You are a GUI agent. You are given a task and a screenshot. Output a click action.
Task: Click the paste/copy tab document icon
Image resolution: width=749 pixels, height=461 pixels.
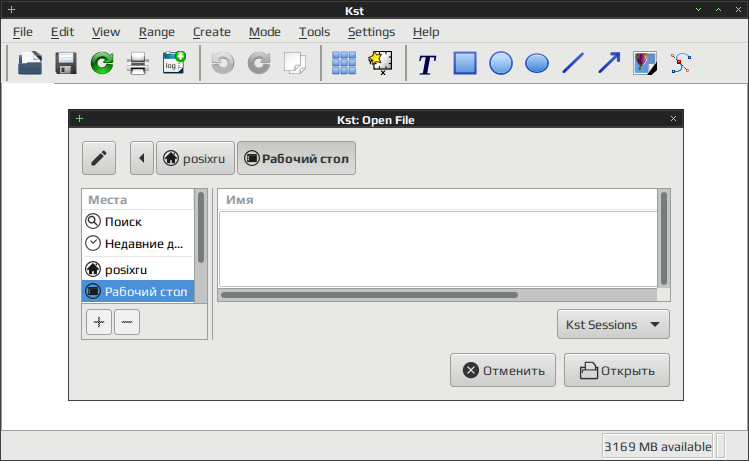click(x=295, y=63)
